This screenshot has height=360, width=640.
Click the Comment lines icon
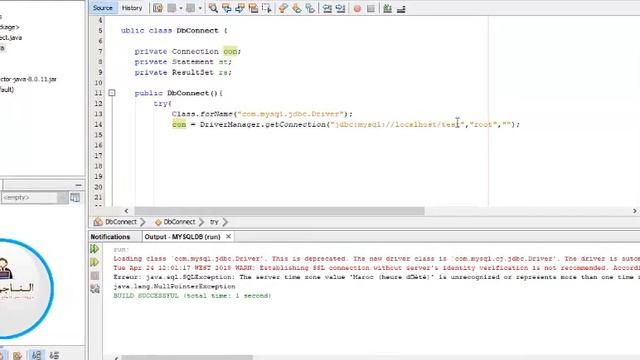click(x=387, y=8)
